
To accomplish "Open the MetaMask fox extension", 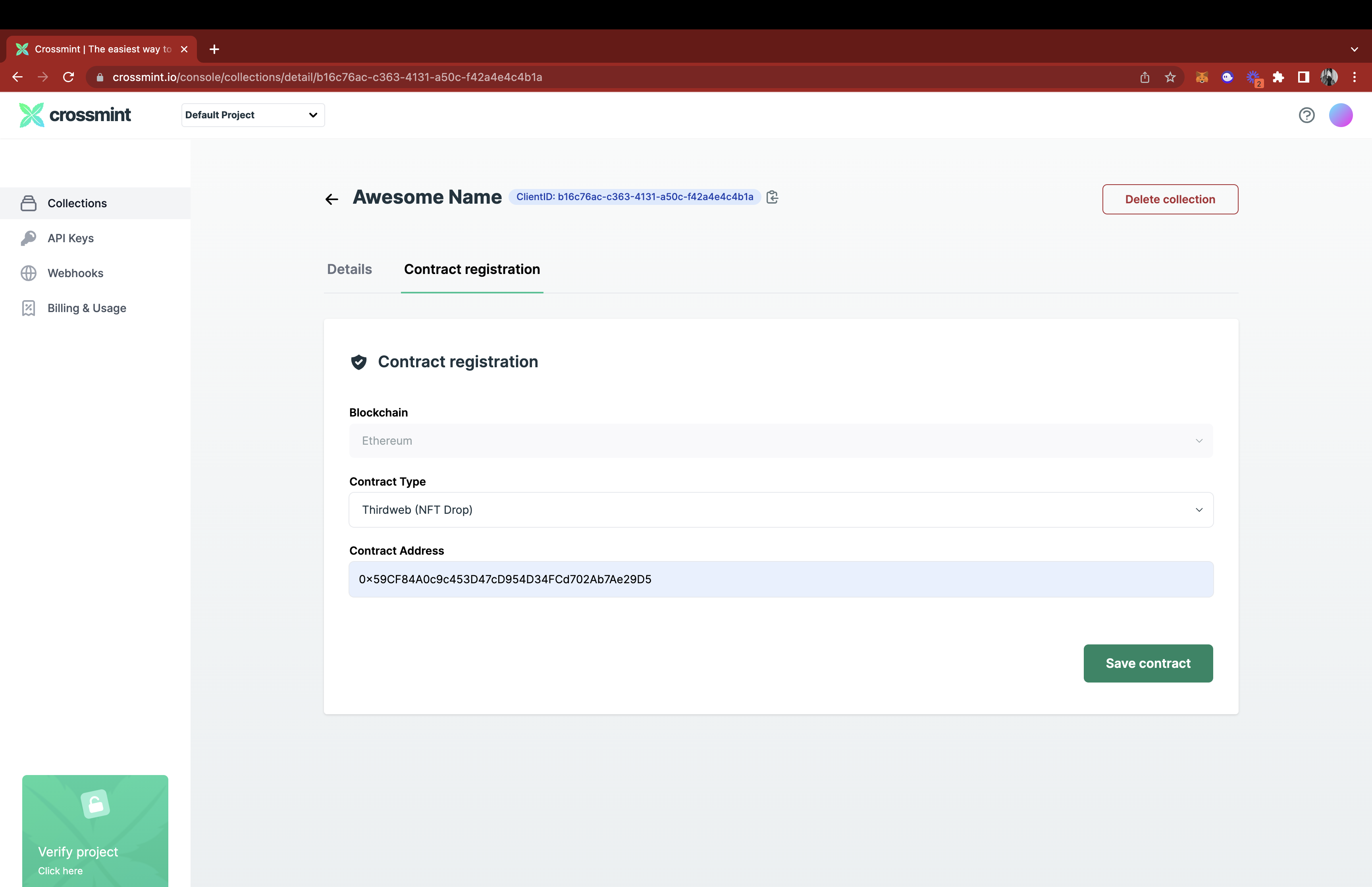I will point(1202,77).
